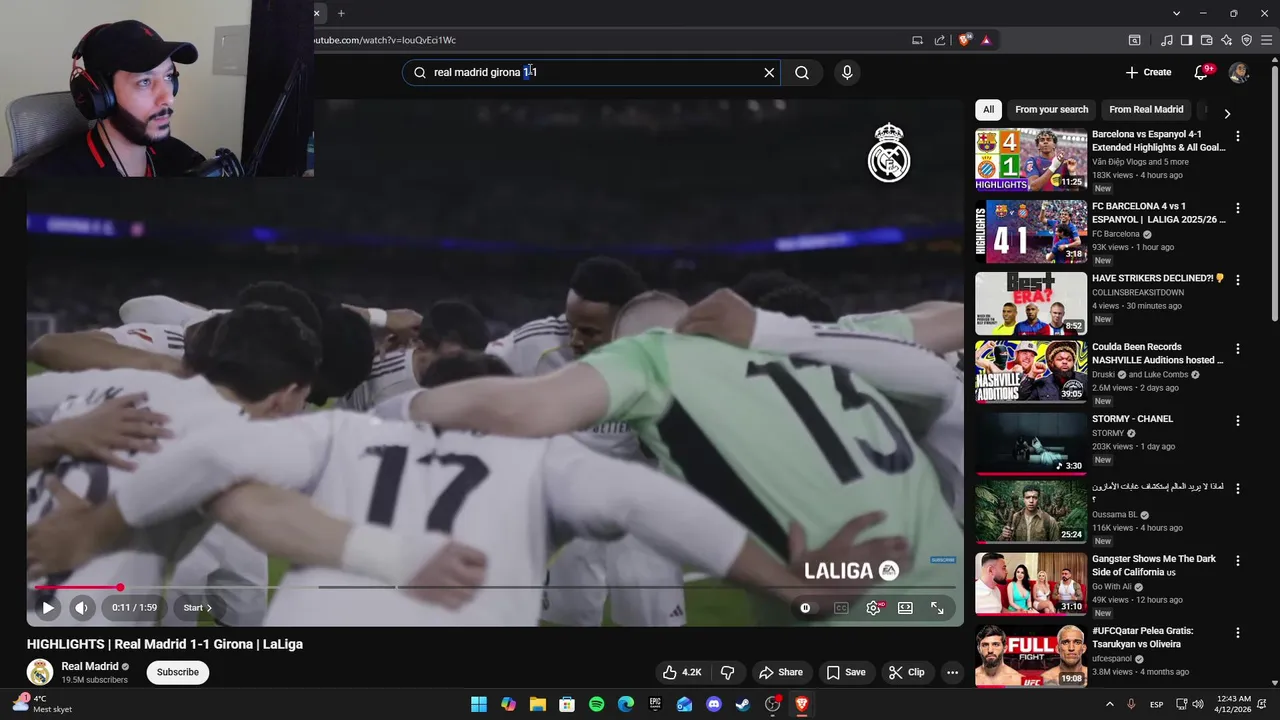The image size is (1280, 720).
Task: Open options for Gangster Shows Me video
Action: pyautogui.click(x=1238, y=561)
